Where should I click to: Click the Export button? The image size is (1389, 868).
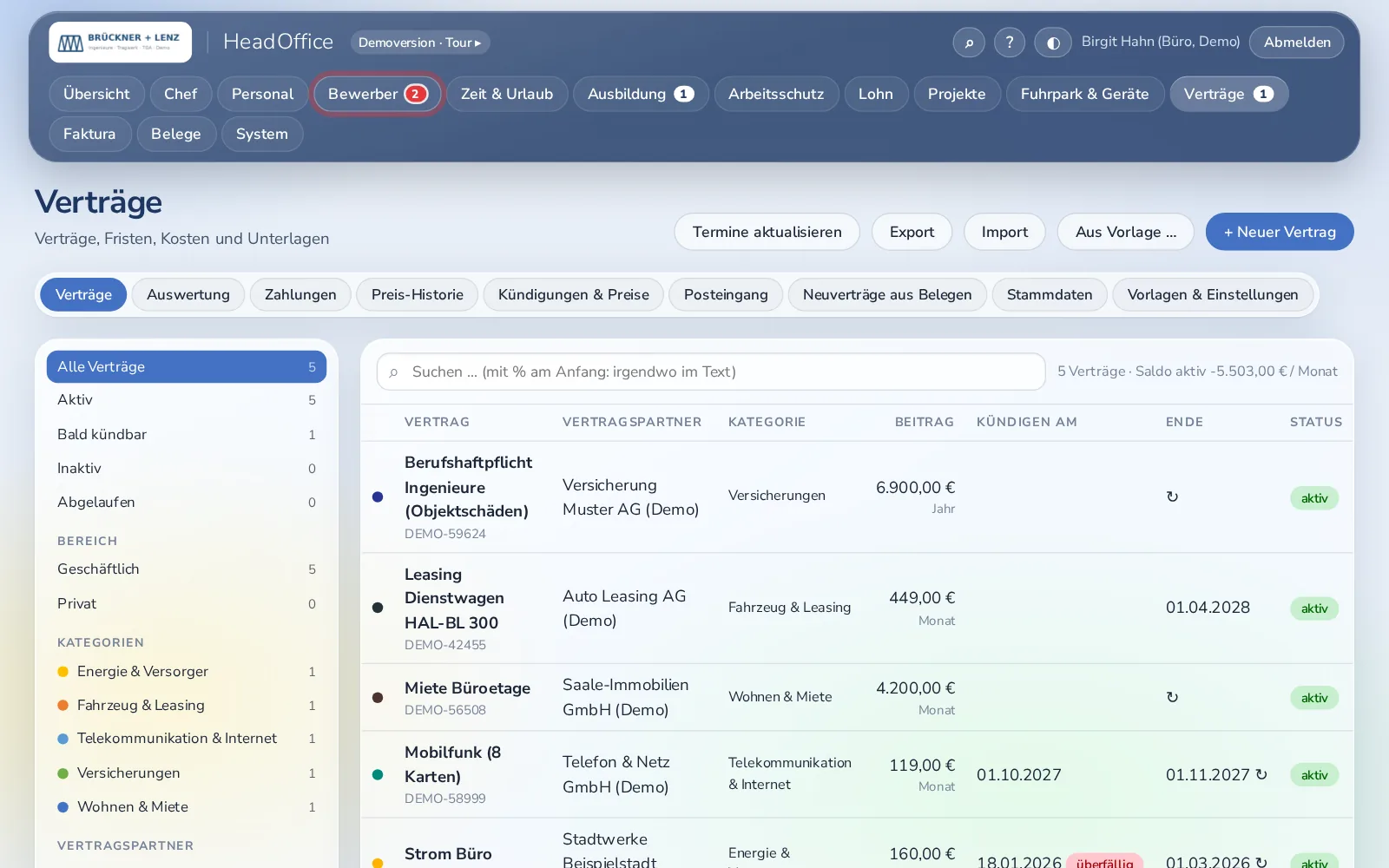click(912, 232)
